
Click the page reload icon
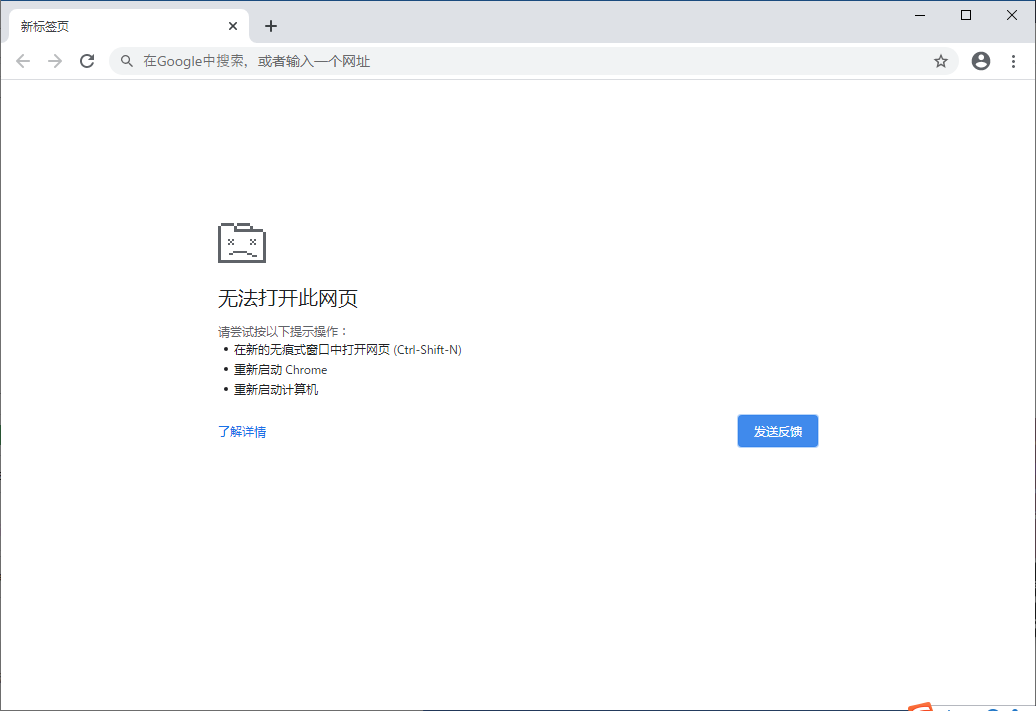[87, 60]
